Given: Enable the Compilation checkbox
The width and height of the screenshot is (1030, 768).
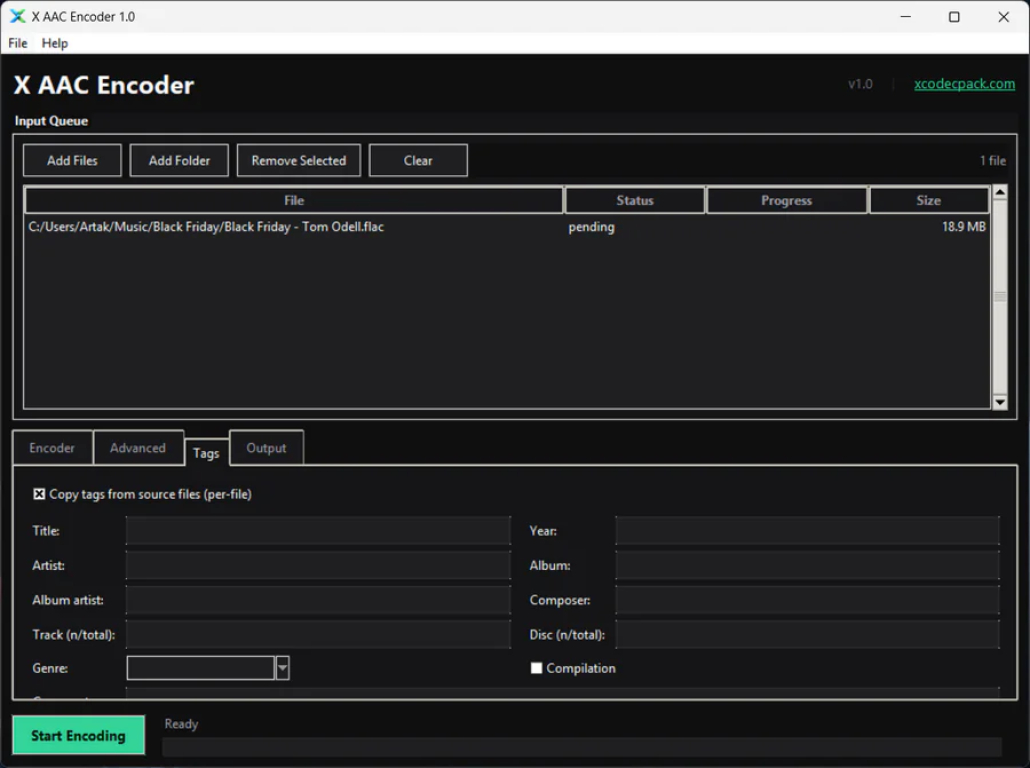Looking at the screenshot, I should click(x=537, y=668).
